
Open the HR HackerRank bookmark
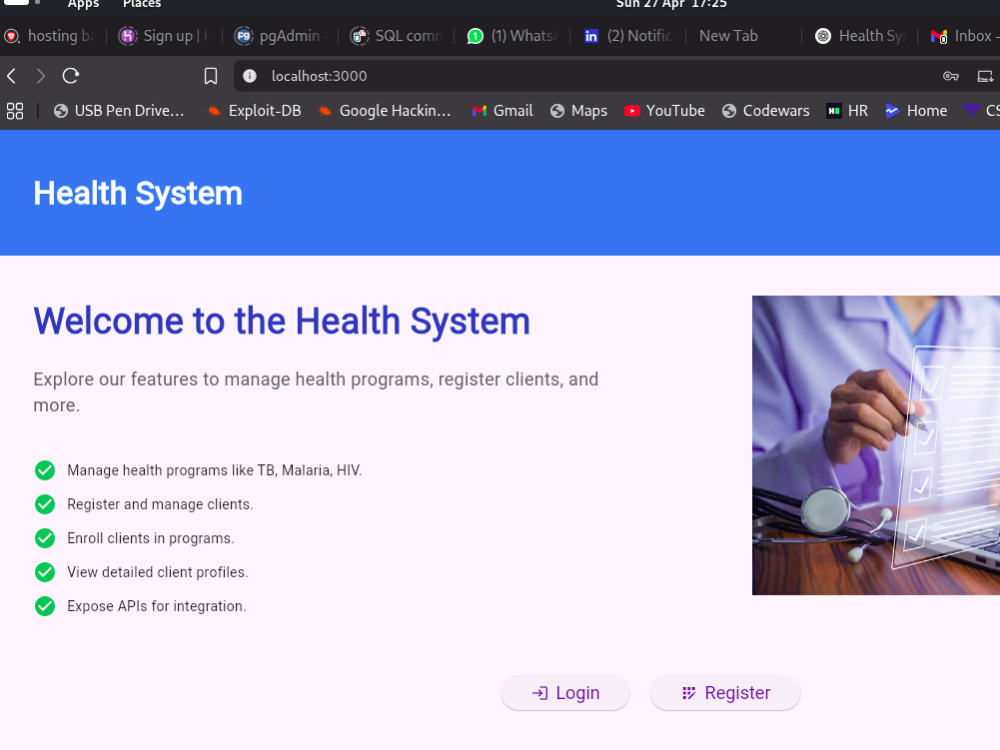pos(847,111)
